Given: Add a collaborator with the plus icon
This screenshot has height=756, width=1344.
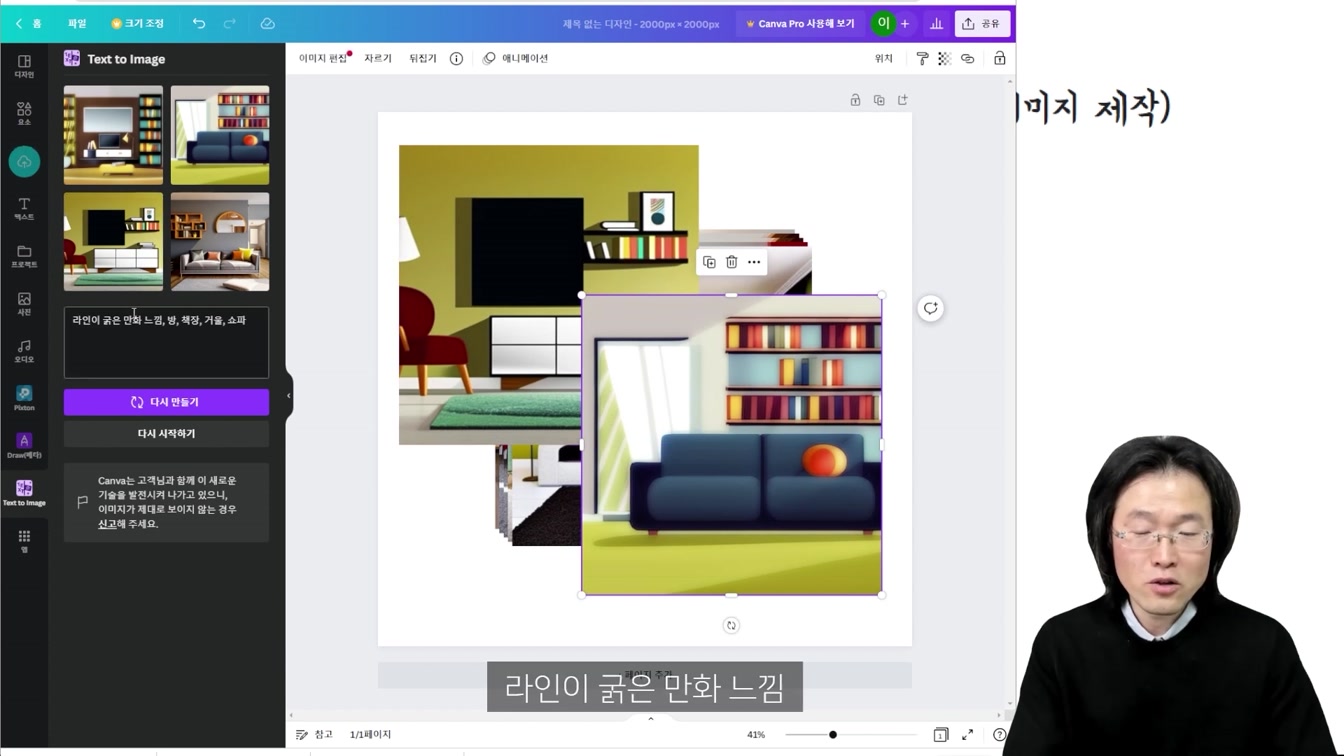Looking at the screenshot, I should 904,23.
